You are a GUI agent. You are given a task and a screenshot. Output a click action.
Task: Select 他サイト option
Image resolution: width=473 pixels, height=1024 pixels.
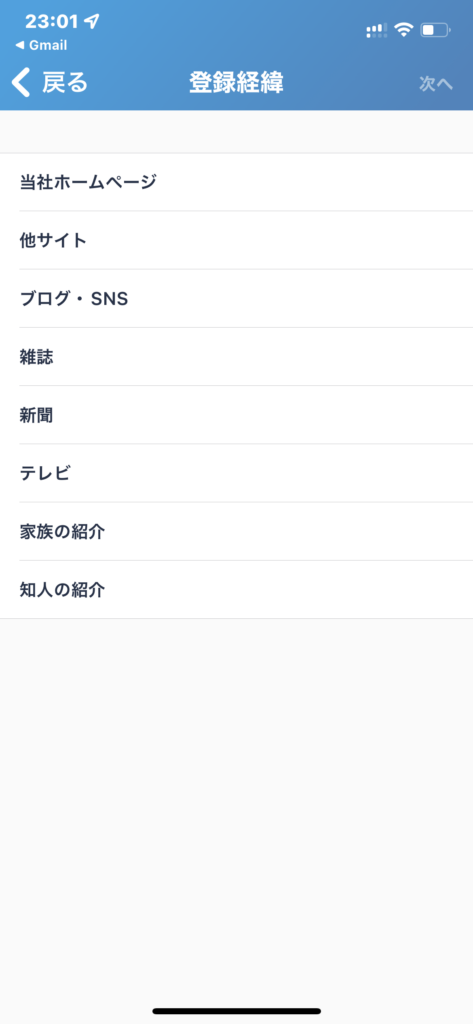coord(236,240)
